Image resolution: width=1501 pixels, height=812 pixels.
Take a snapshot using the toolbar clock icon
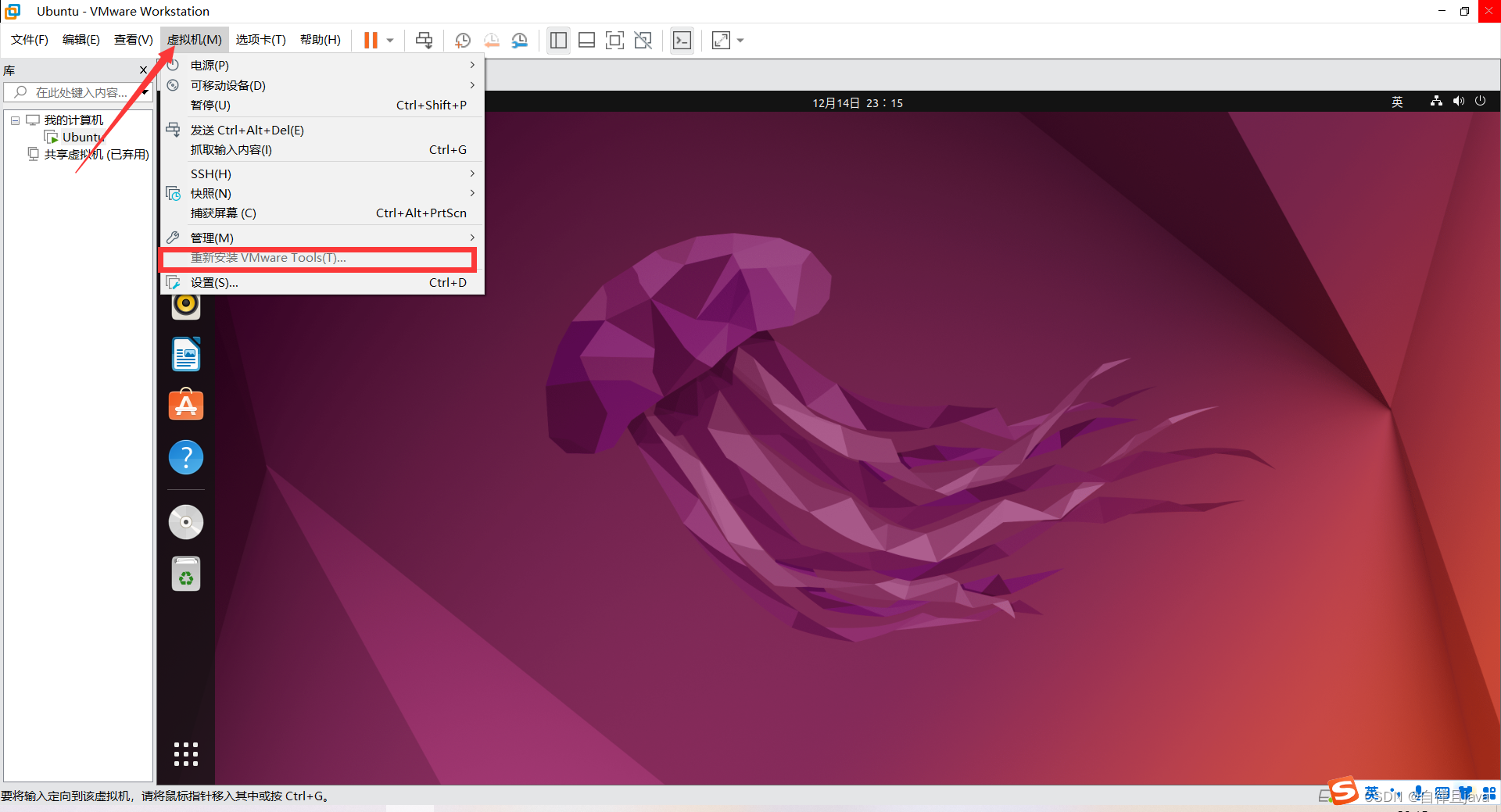coord(463,40)
